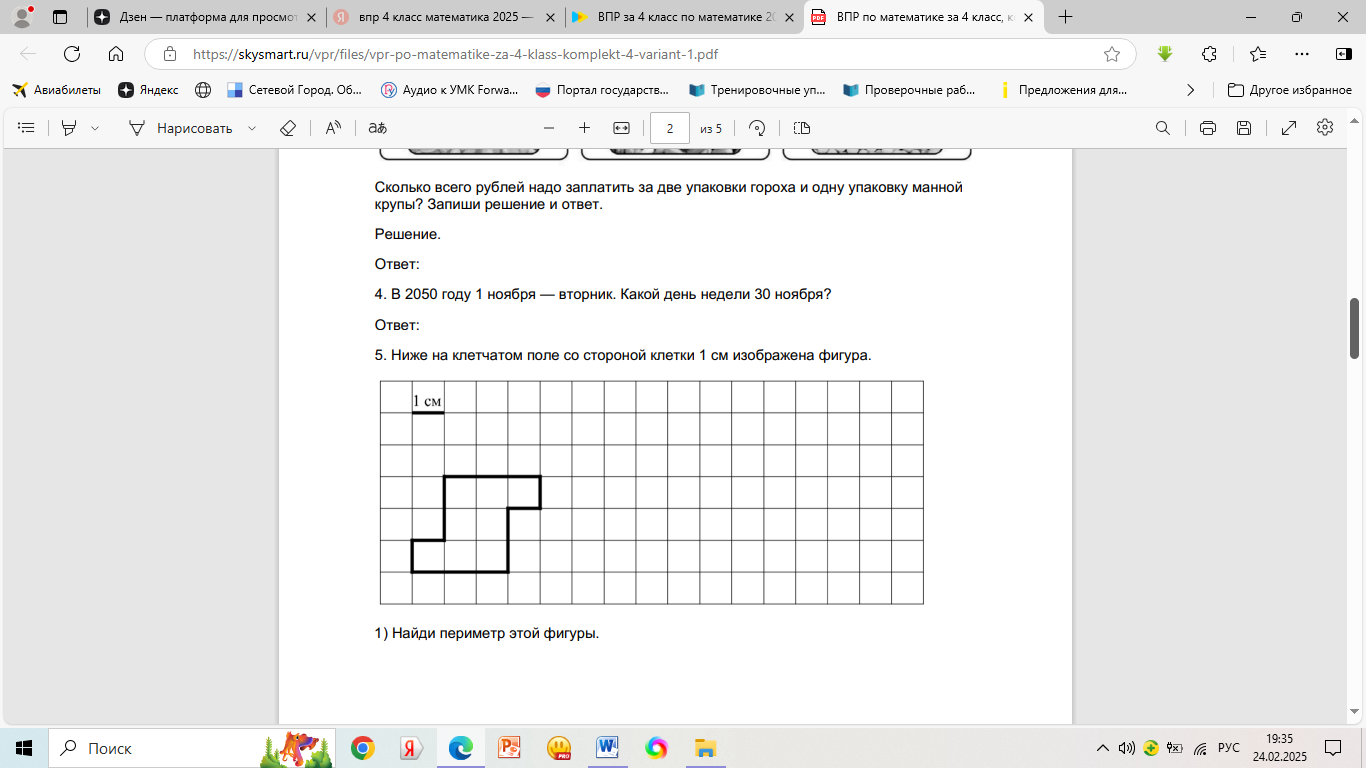
Task: Zoom in the PDF page
Action: [x=585, y=128]
